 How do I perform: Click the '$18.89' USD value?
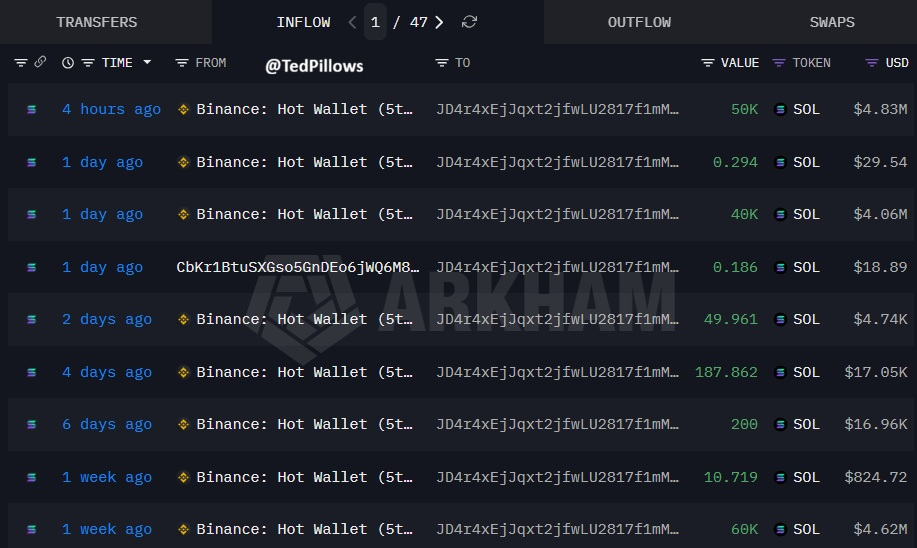(880, 267)
